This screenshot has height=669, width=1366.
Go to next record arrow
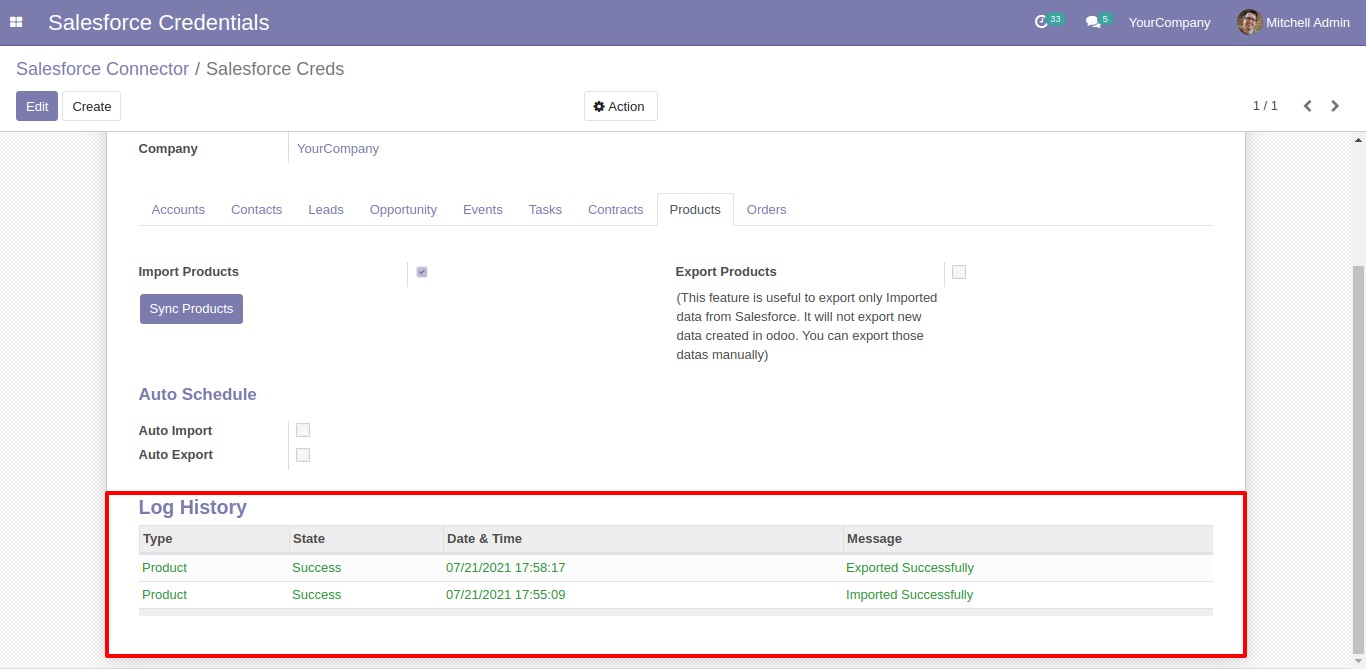[x=1335, y=106]
